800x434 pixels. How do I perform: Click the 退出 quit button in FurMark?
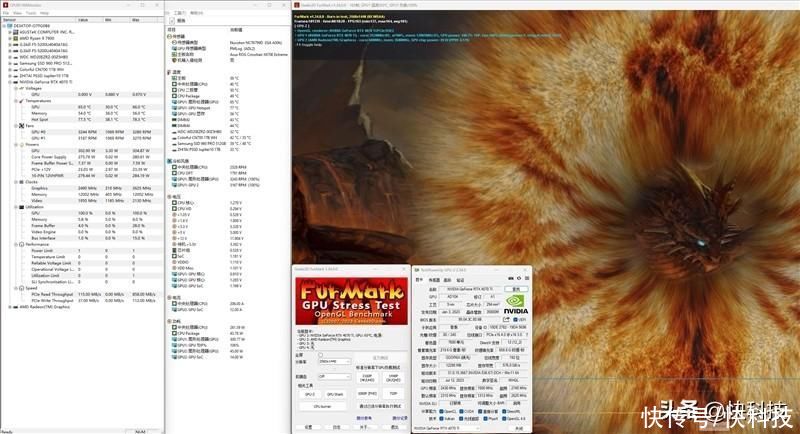(395, 427)
